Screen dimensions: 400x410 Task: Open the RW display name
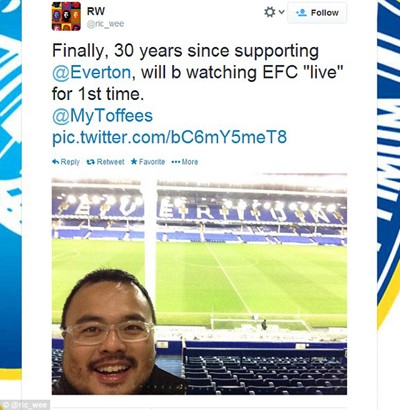[96, 11]
